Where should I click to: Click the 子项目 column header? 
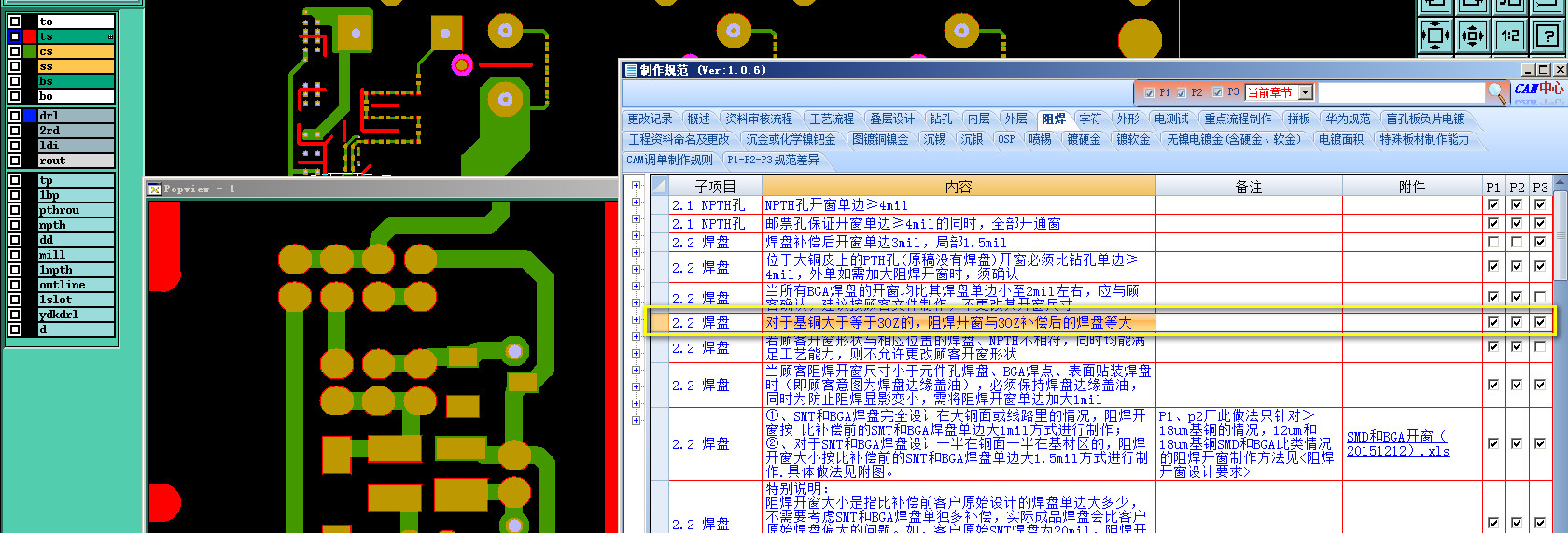(x=715, y=187)
